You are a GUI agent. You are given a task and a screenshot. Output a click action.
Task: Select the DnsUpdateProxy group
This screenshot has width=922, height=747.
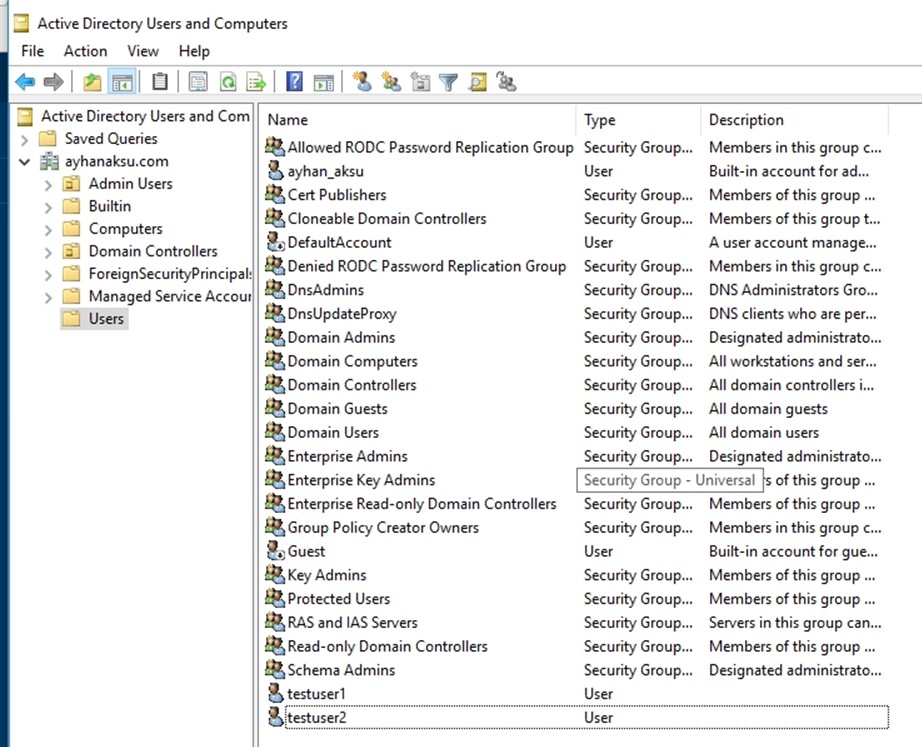[342, 314]
